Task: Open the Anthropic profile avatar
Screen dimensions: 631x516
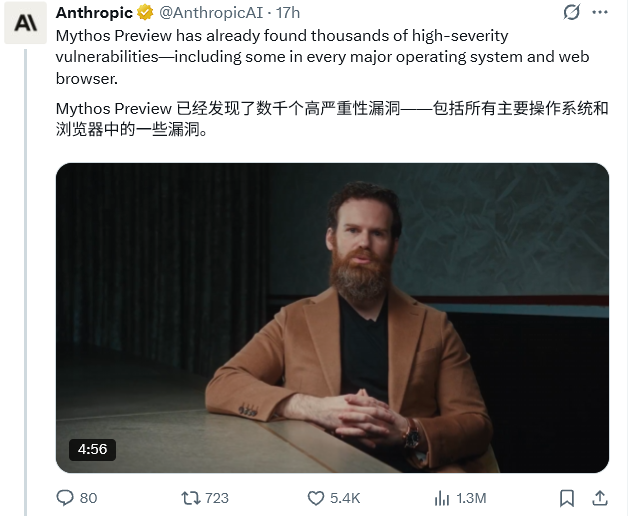Action: click(25, 23)
